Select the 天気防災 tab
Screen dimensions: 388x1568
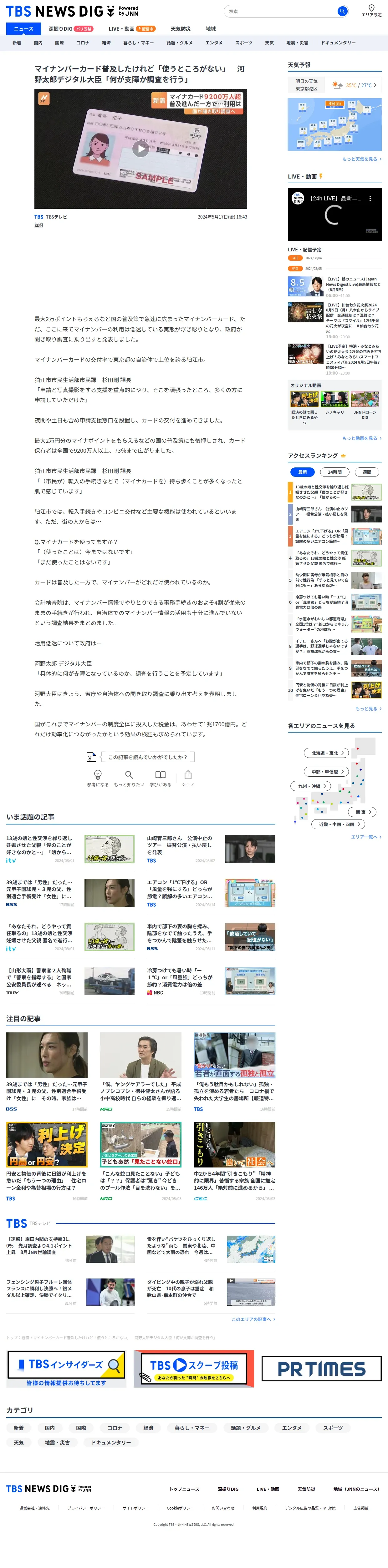[x=180, y=29]
